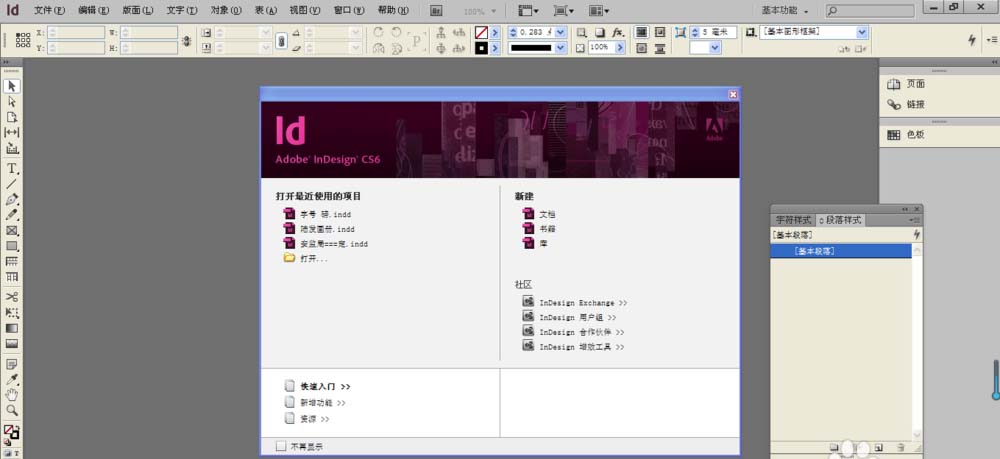Select the Note tool
The image size is (1000, 459).
(x=11, y=364)
